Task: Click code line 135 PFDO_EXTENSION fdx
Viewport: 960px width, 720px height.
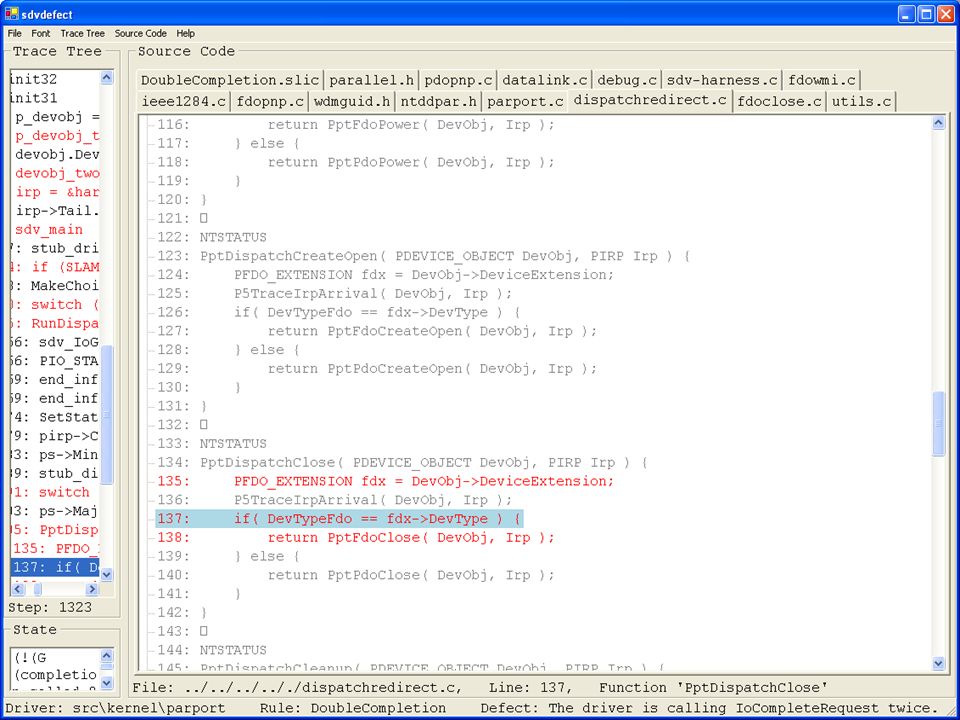Action: click(384, 481)
